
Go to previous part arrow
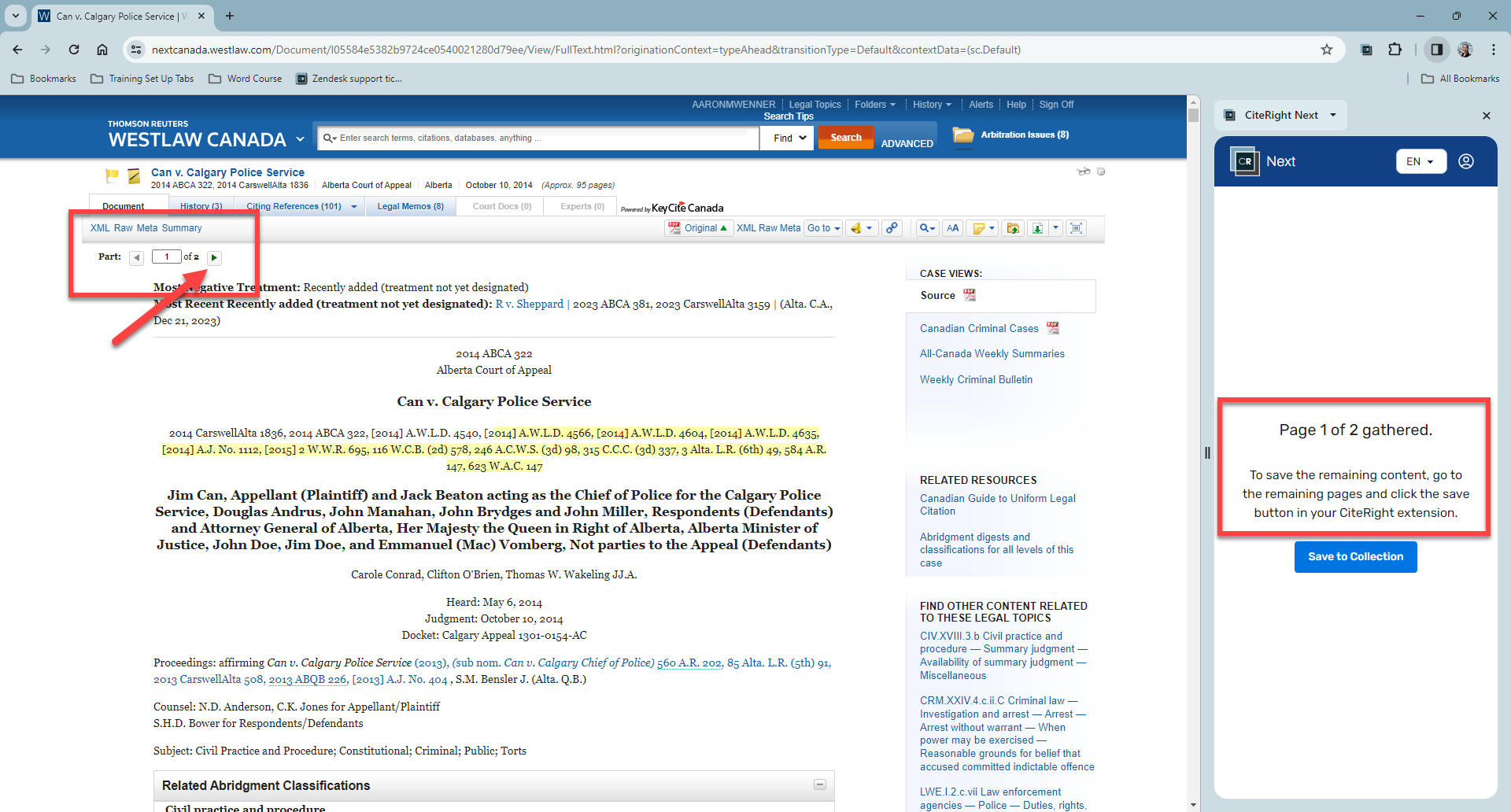pyautogui.click(x=137, y=257)
